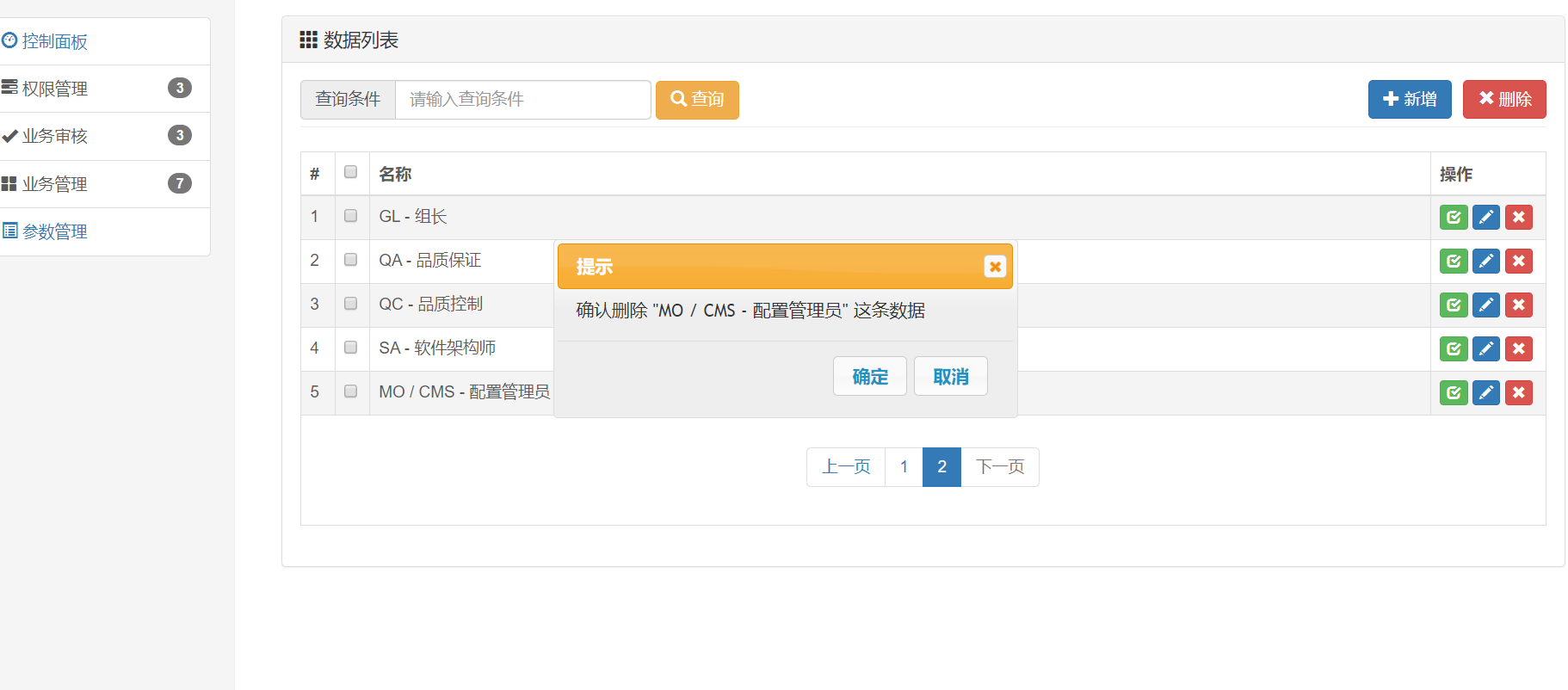This screenshot has height=690, width=1568.
Task: Click the blue edit pencil for GL - 组长
Action: [x=1486, y=217]
